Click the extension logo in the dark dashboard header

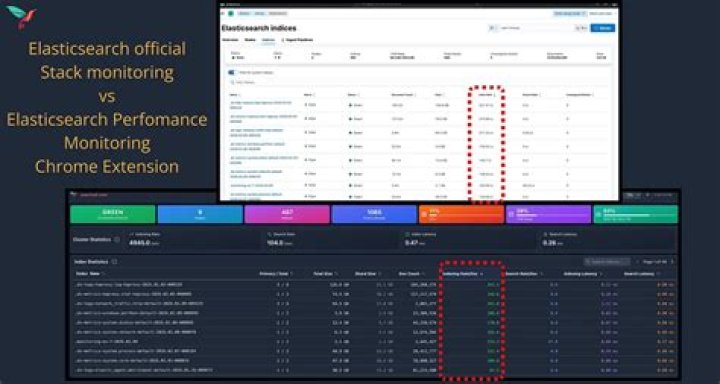[73, 195]
